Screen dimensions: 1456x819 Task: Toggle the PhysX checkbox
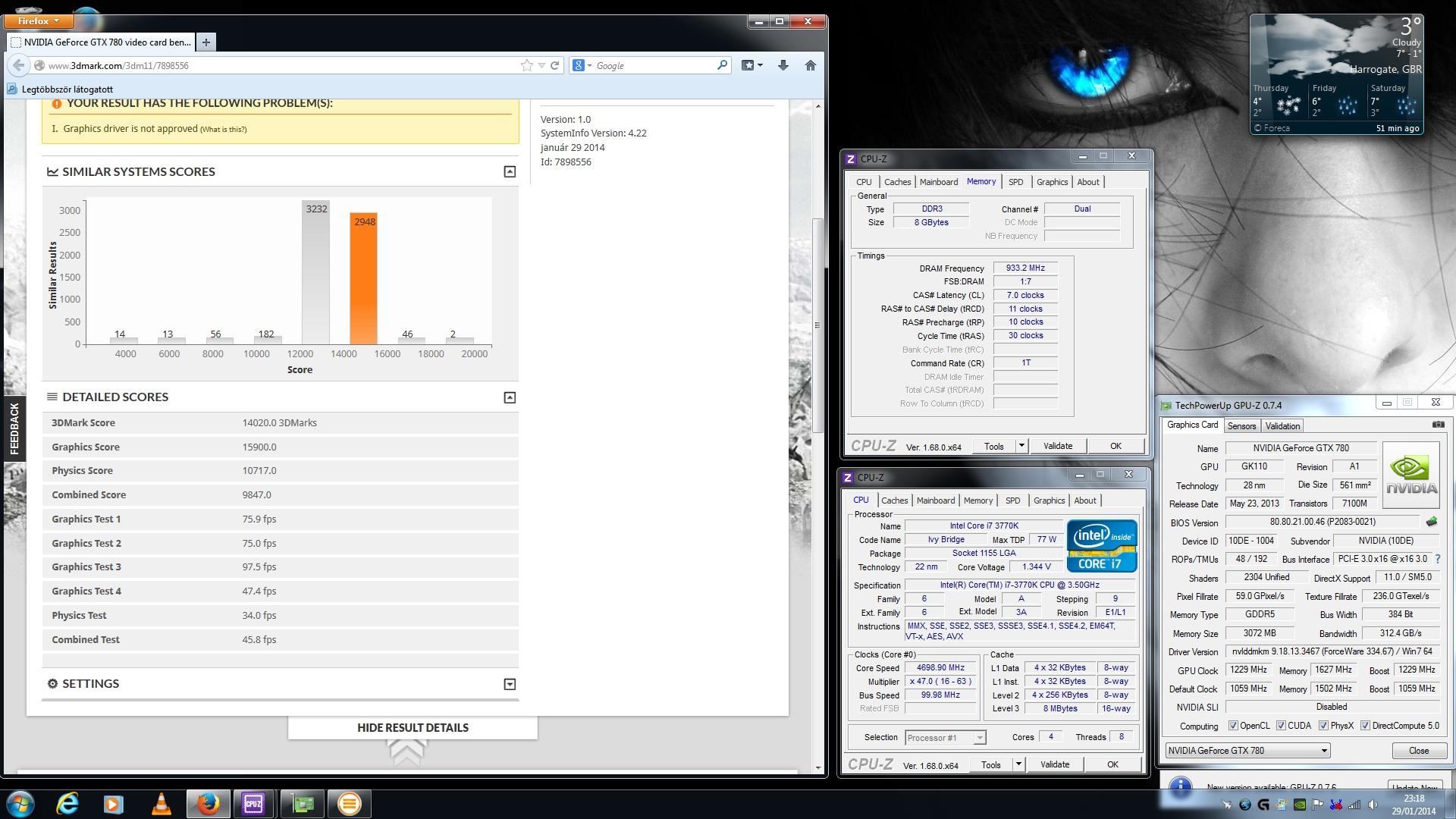tap(1323, 726)
